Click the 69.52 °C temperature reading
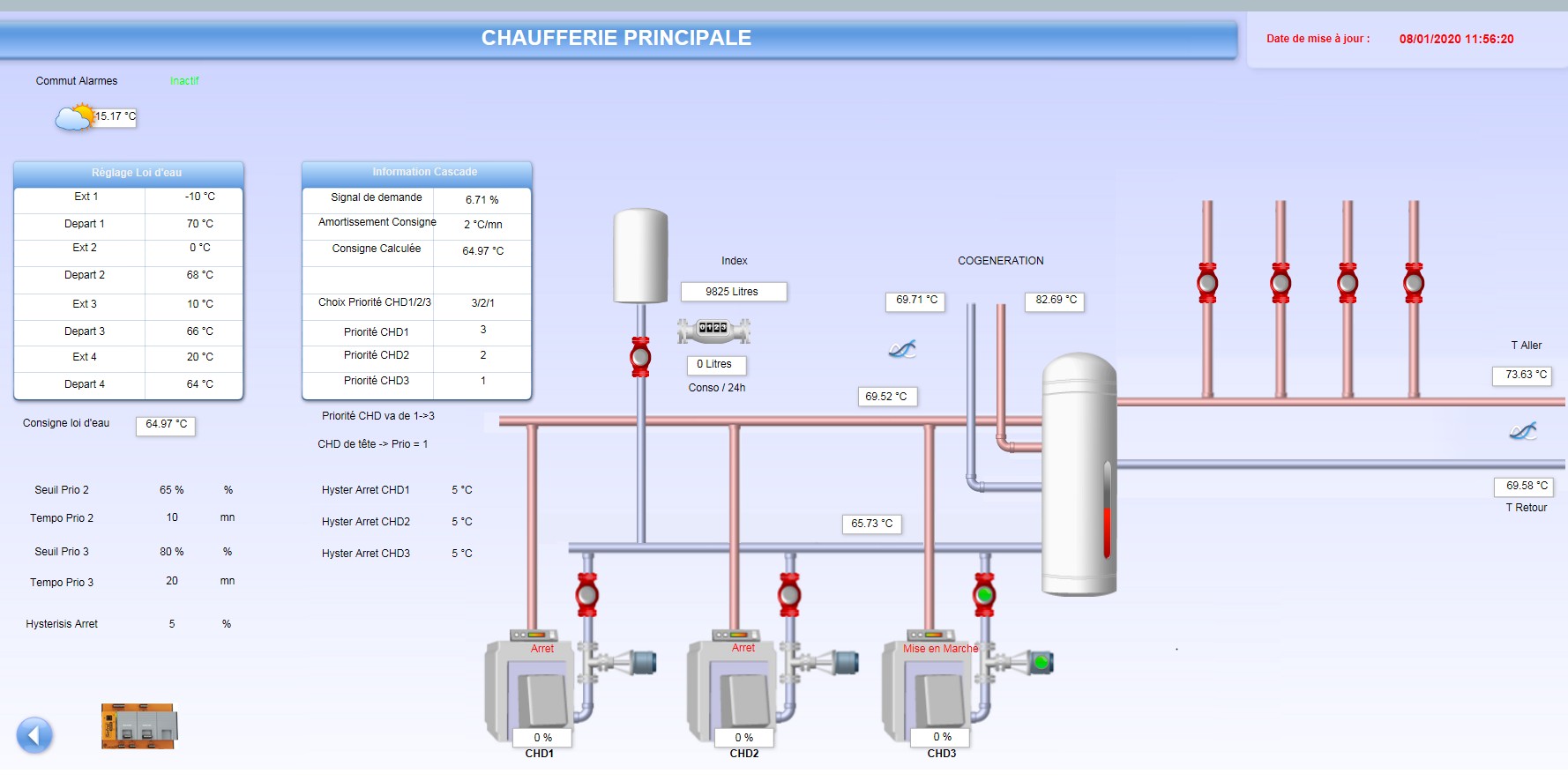Viewport: 1568px width, 781px height. click(888, 397)
